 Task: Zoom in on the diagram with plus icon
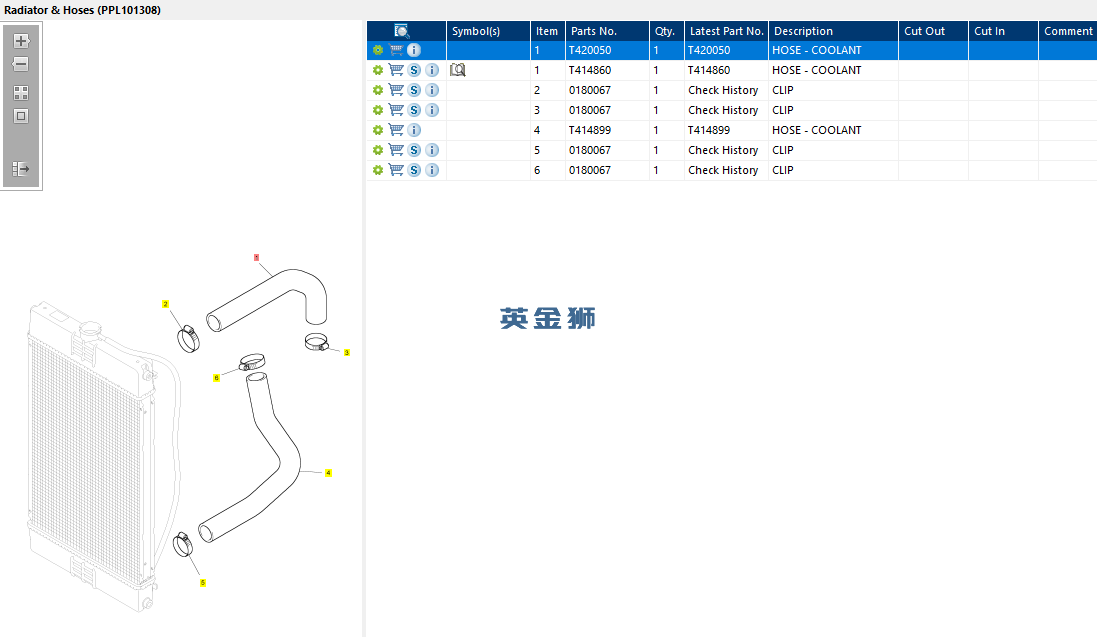pos(21,41)
